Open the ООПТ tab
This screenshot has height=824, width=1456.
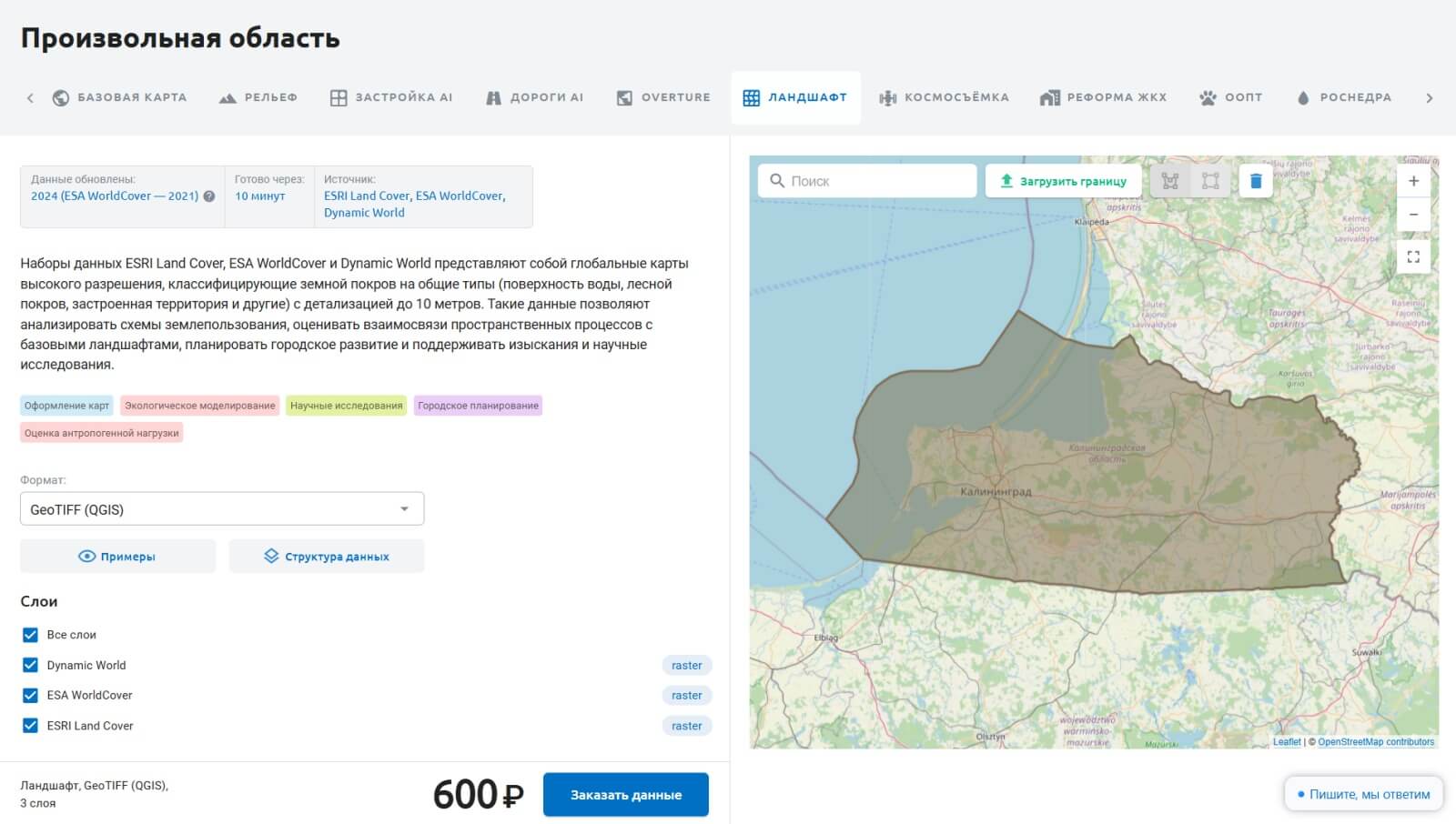(1231, 97)
